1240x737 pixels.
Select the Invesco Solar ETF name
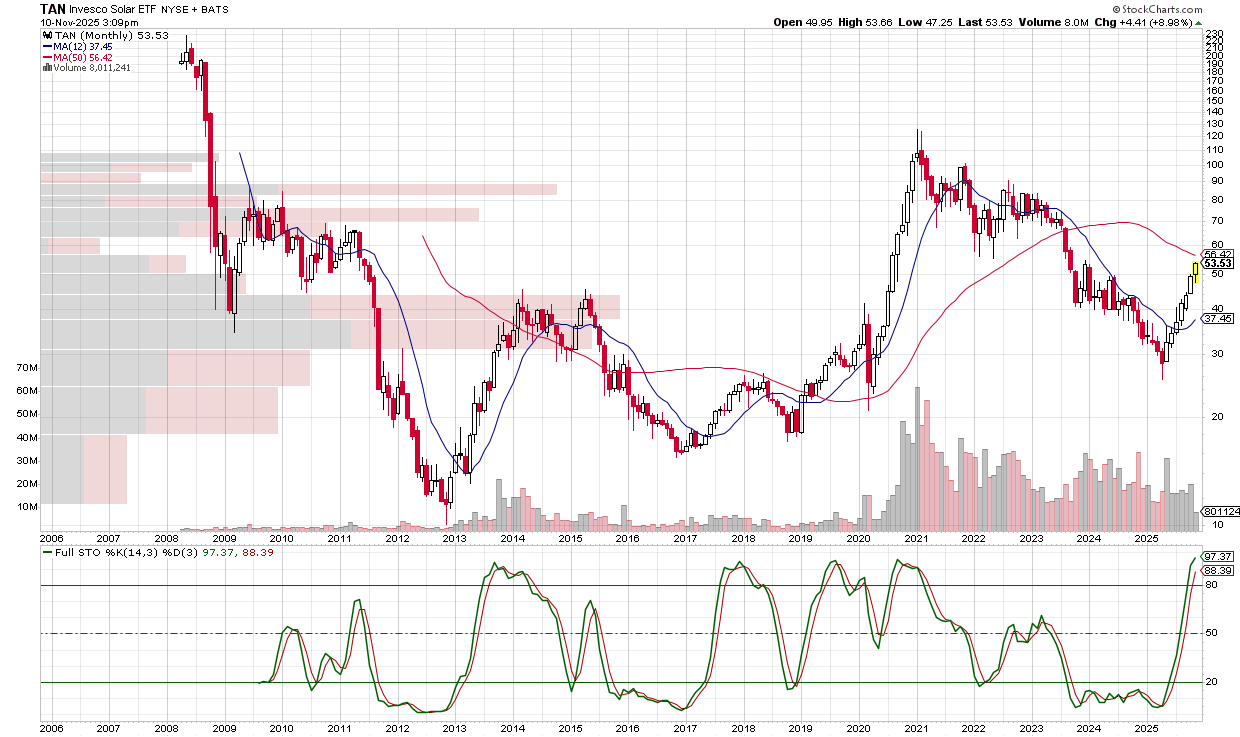[112, 8]
